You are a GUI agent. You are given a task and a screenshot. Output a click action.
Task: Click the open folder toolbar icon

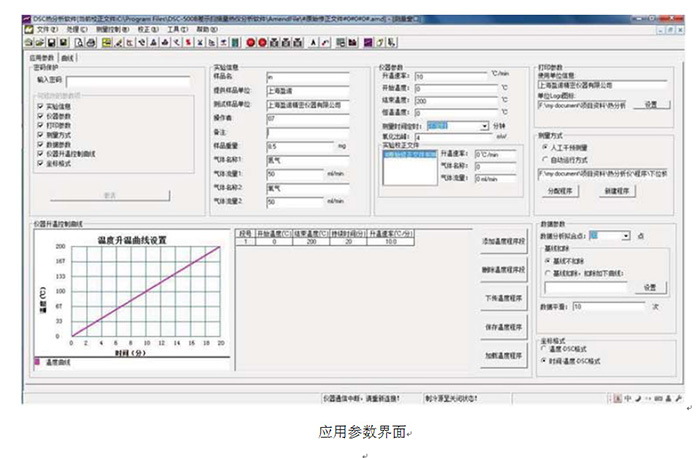point(40,42)
